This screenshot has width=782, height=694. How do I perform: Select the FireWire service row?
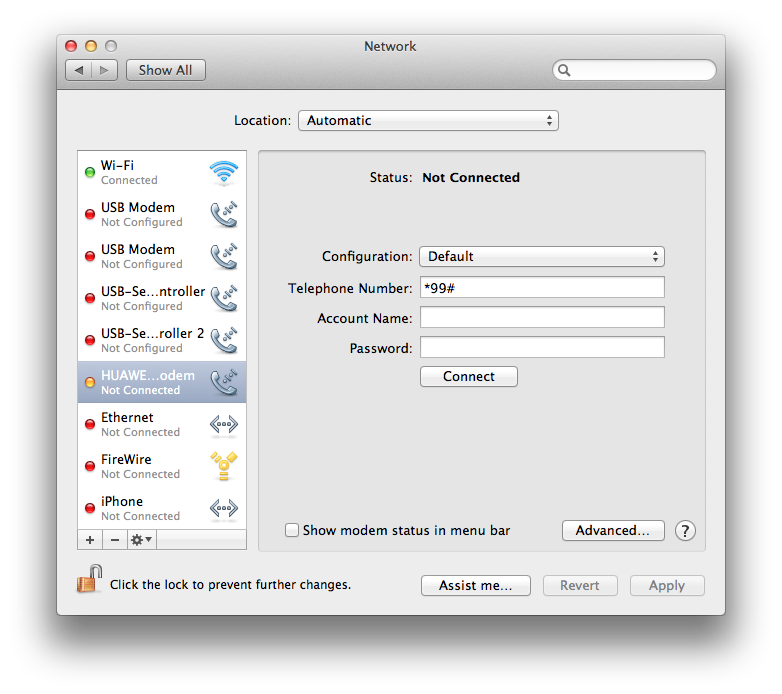[x=162, y=466]
